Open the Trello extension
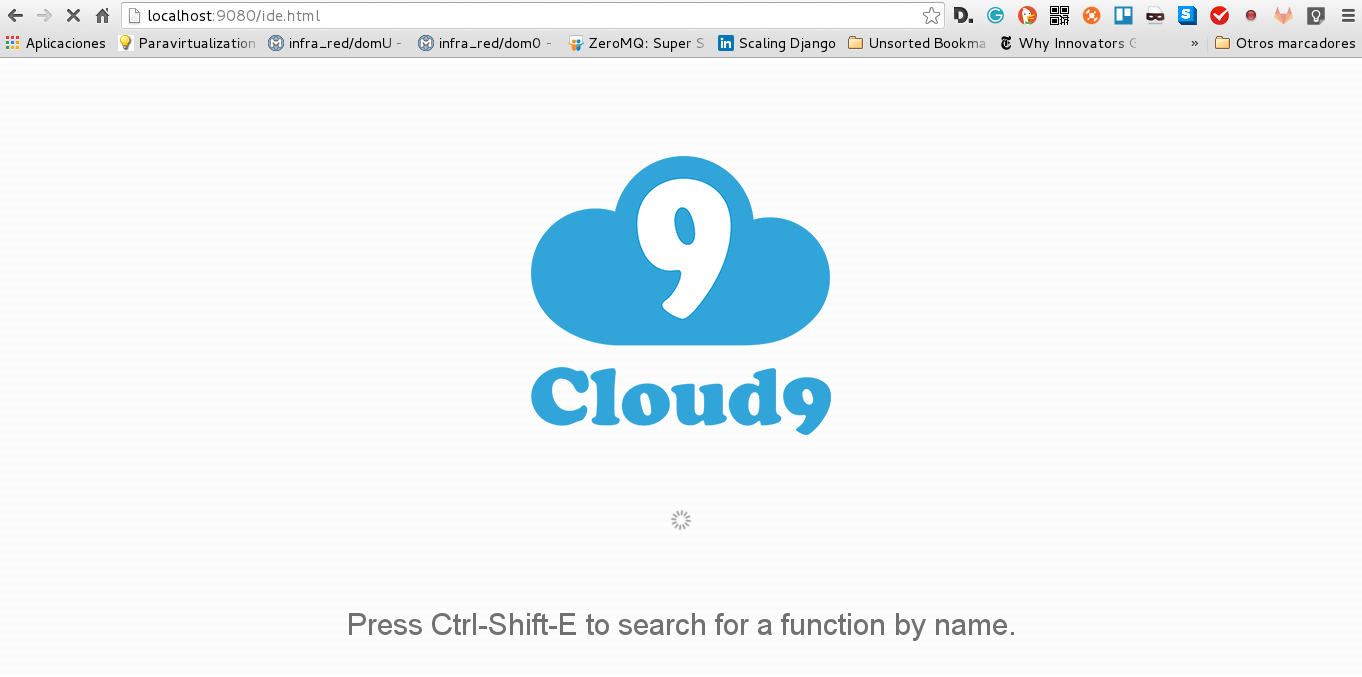Viewport: 1362px width, 677px height. click(x=1123, y=15)
